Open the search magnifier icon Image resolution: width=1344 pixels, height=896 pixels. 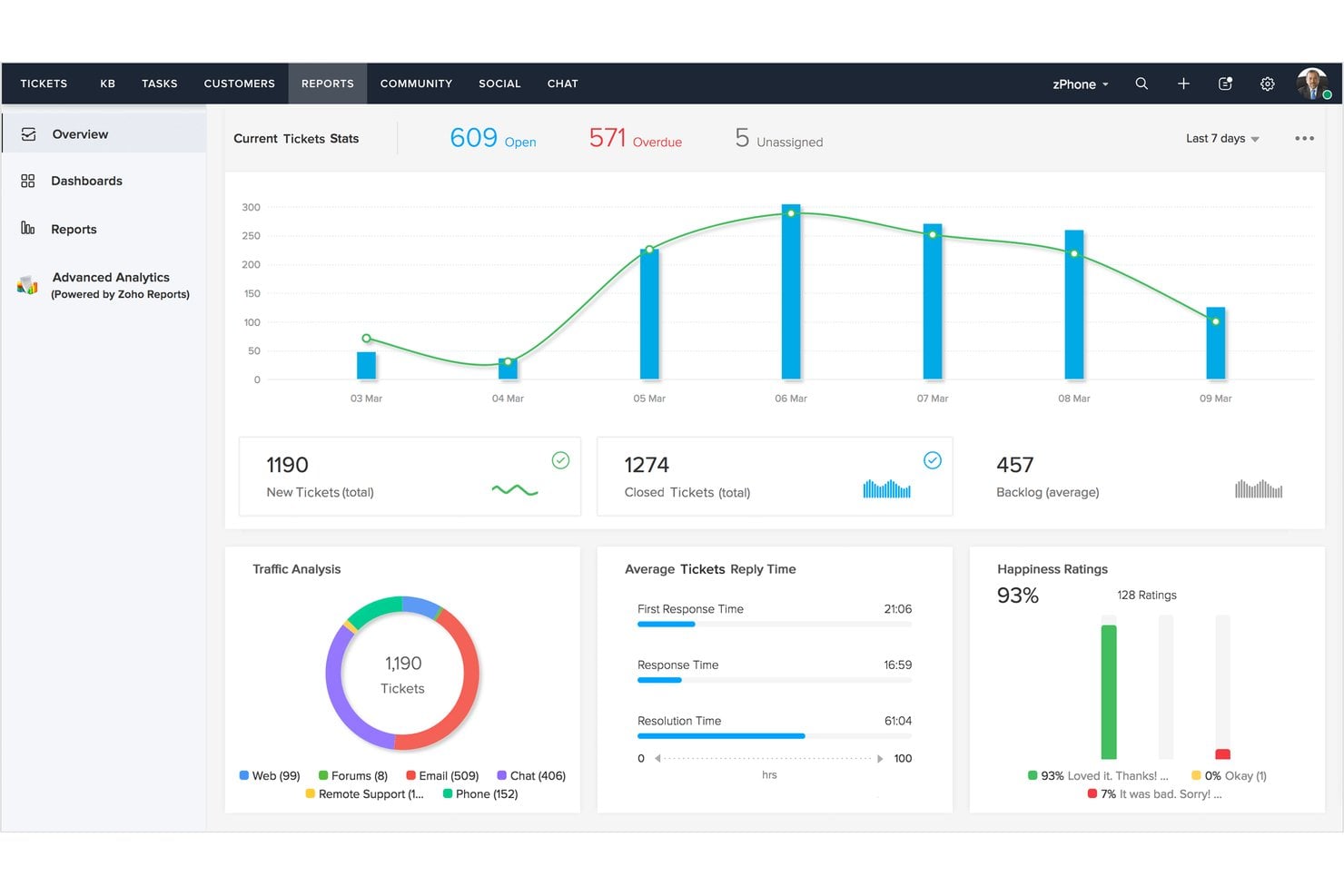pos(1141,84)
